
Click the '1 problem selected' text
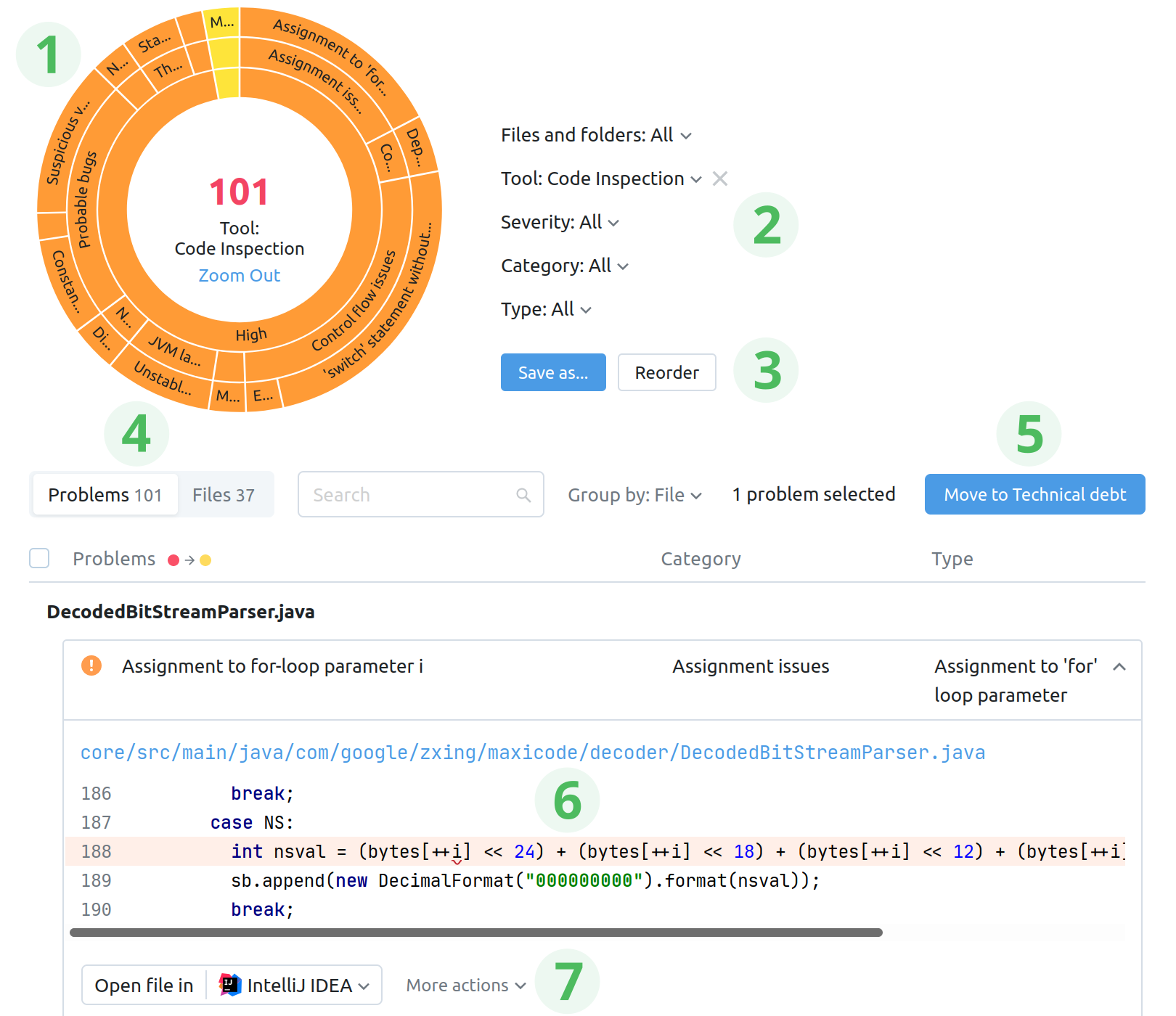coord(814,494)
